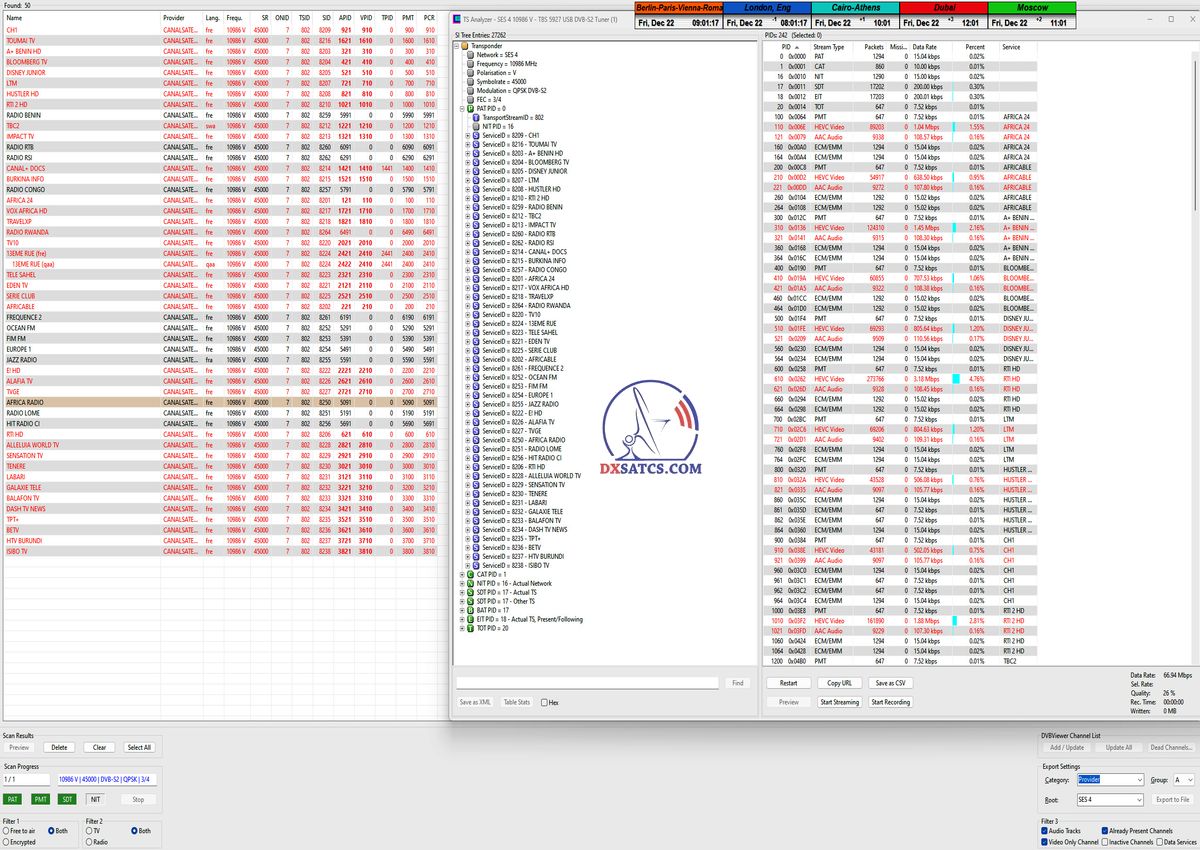Screen dimensions: 1200x850
Task: Expand ServiceID 8209 - CH1 tree node
Action: [x=467, y=135]
